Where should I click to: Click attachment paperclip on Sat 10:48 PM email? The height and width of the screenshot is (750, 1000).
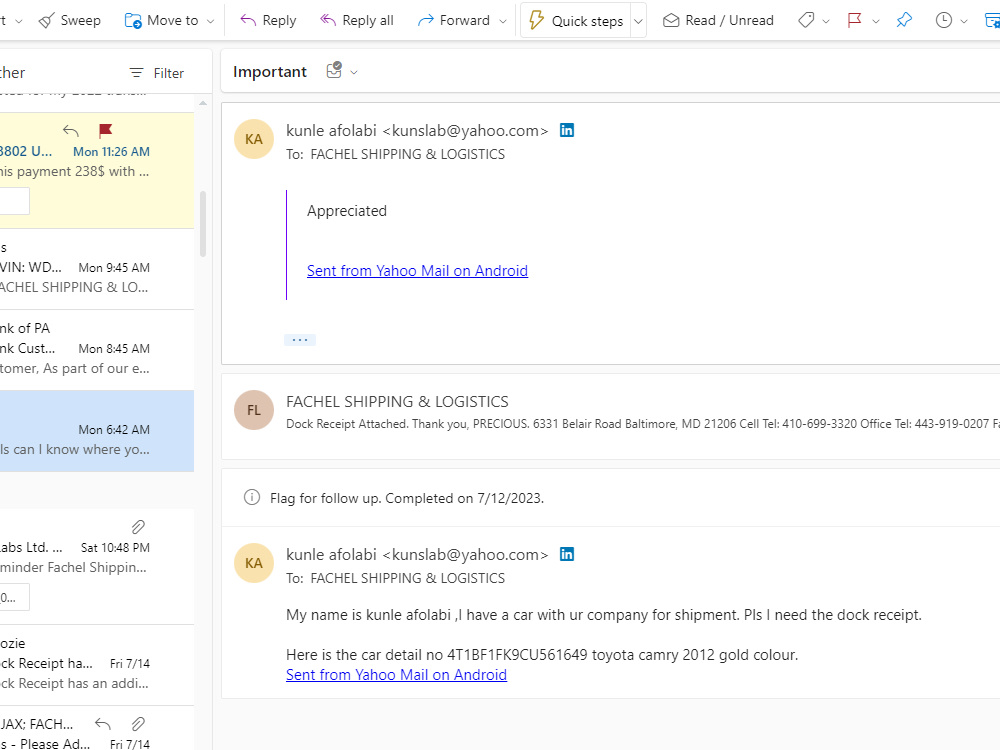[138, 527]
